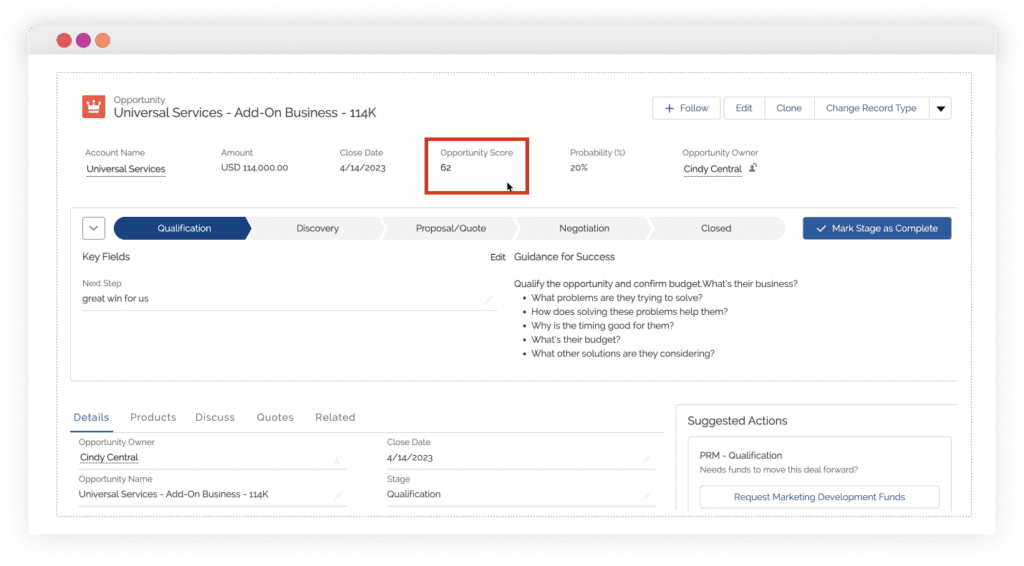Screen dimensions: 1024x566
Task: Click the Probability value 20%
Action: (579, 168)
